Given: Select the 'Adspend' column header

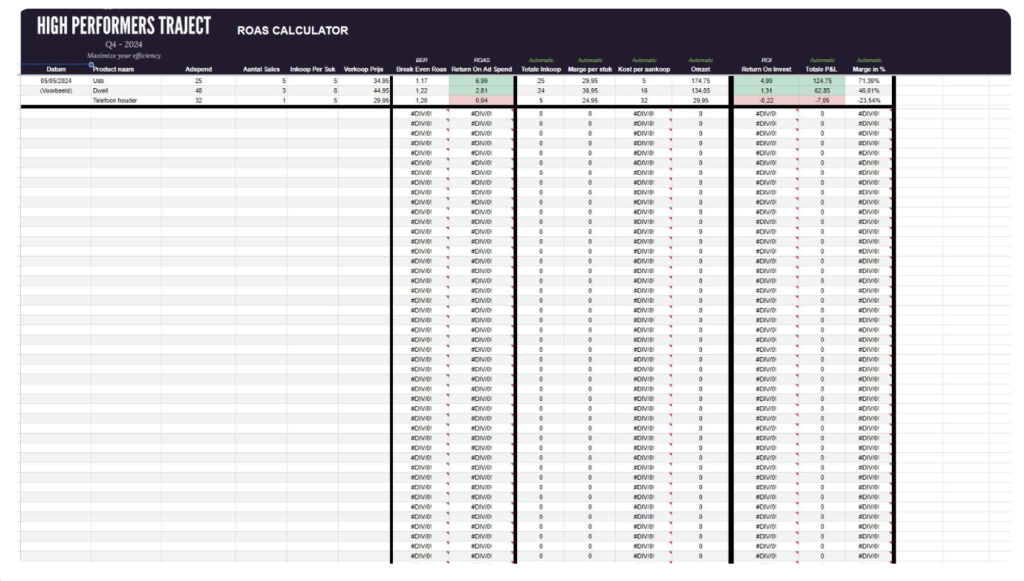Looking at the screenshot, I should (x=199, y=69).
